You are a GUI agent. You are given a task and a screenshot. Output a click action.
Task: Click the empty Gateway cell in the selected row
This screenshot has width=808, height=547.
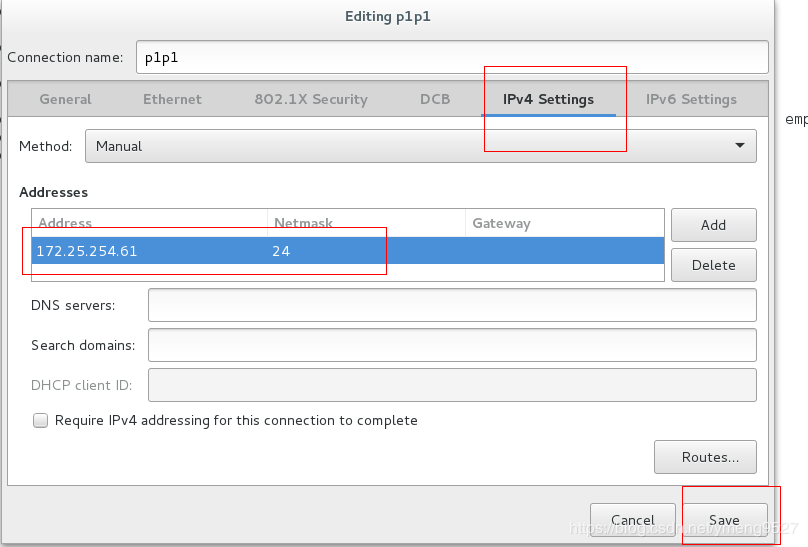pyautogui.click(x=563, y=251)
